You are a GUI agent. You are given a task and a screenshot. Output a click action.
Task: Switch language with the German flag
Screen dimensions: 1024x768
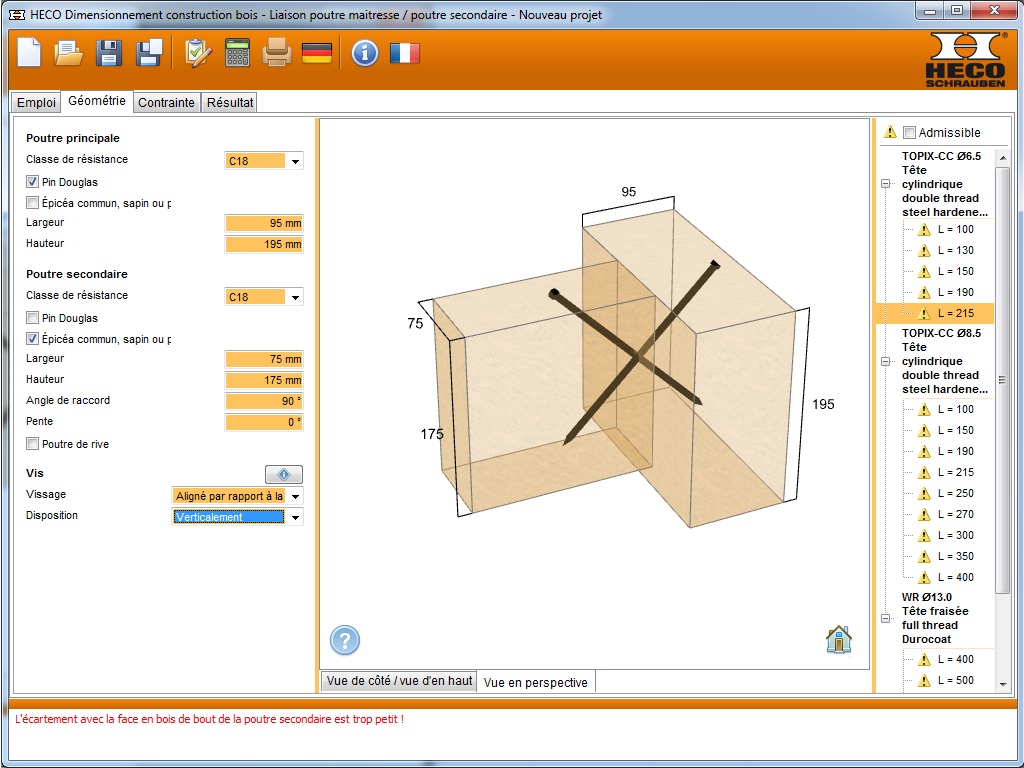pyautogui.click(x=317, y=53)
